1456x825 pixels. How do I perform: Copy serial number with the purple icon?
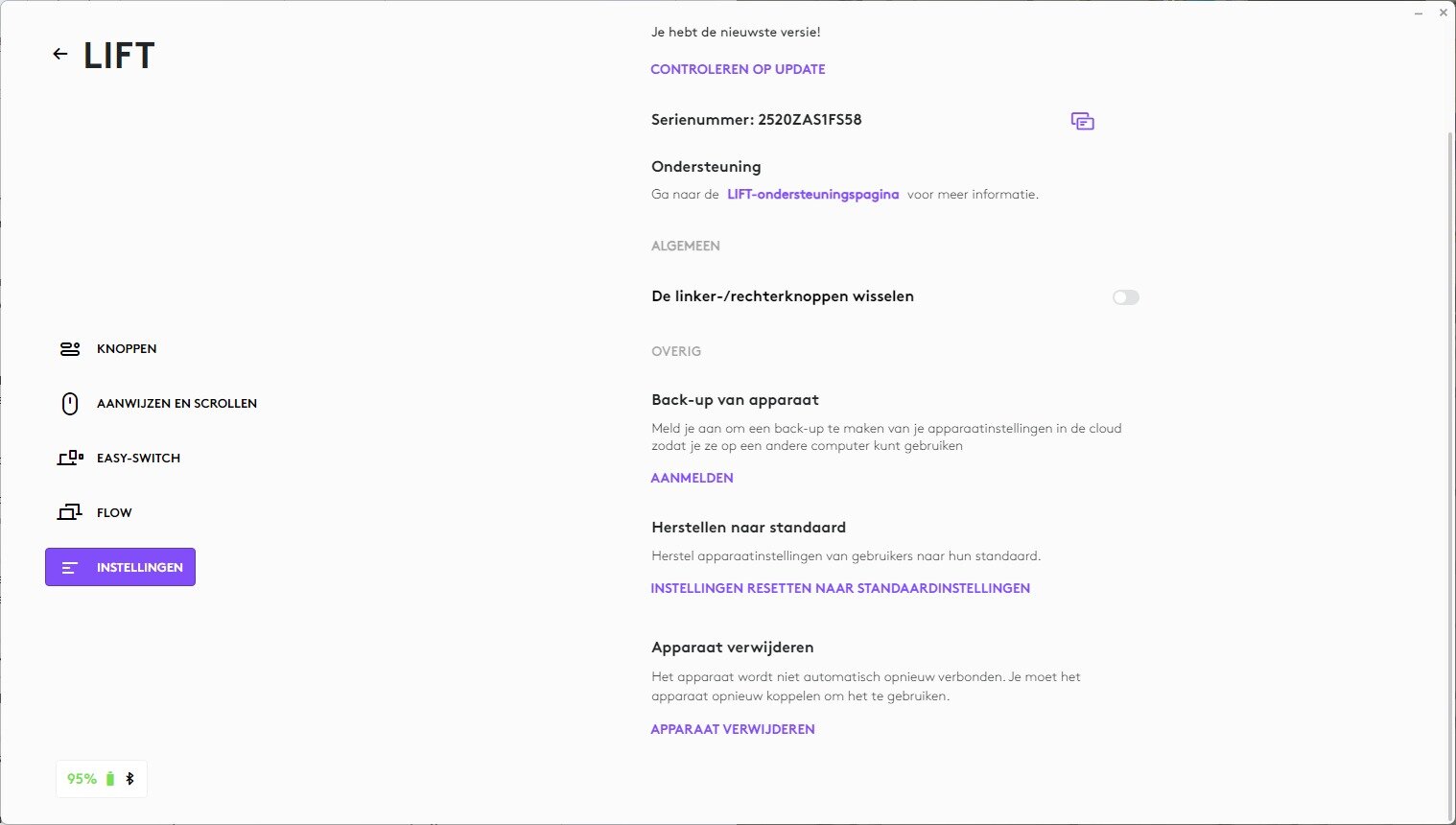(x=1082, y=121)
